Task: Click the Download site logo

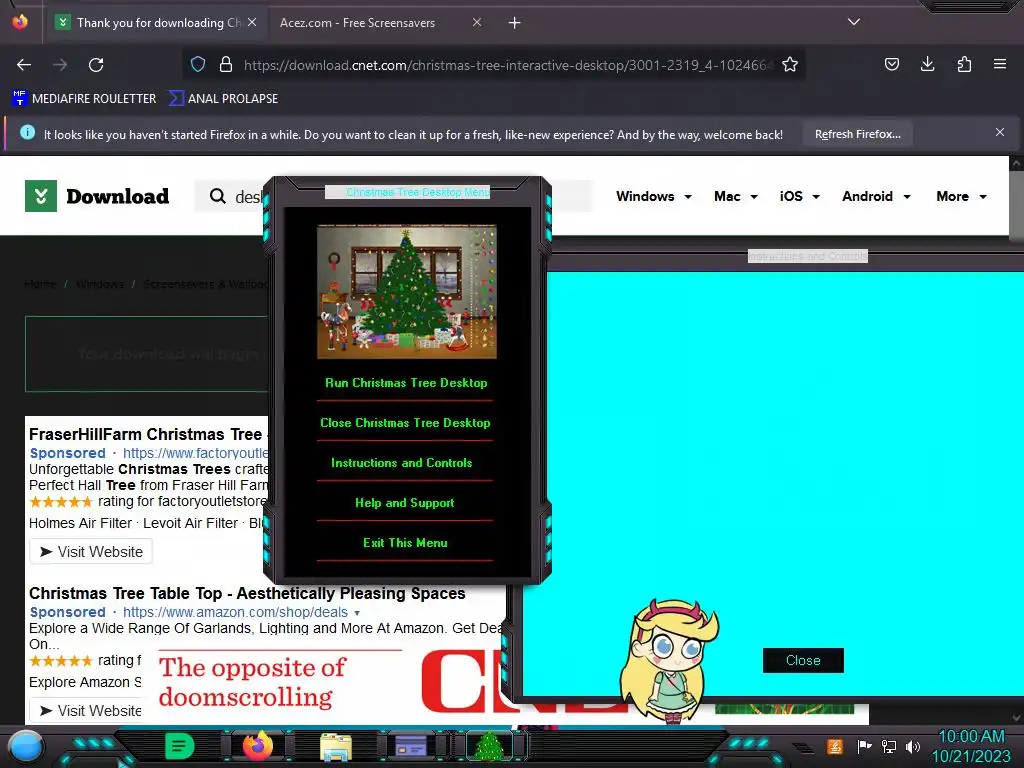Action: (x=97, y=196)
